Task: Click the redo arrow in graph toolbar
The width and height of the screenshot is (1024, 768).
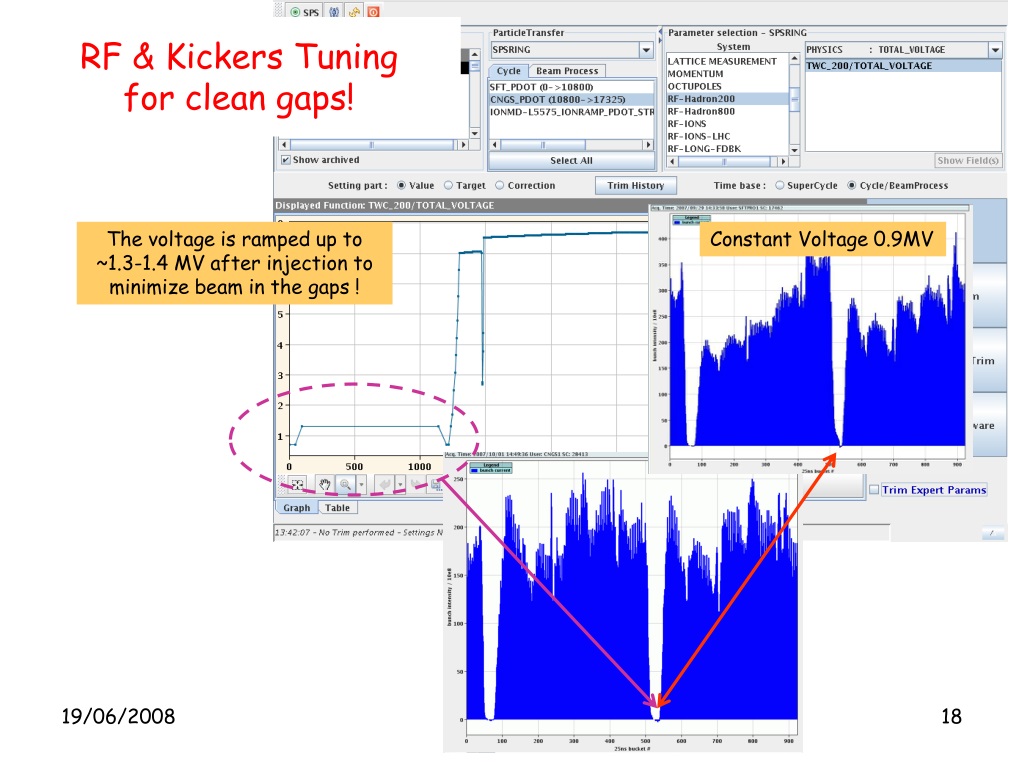Action: pyautogui.click(x=415, y=485)
